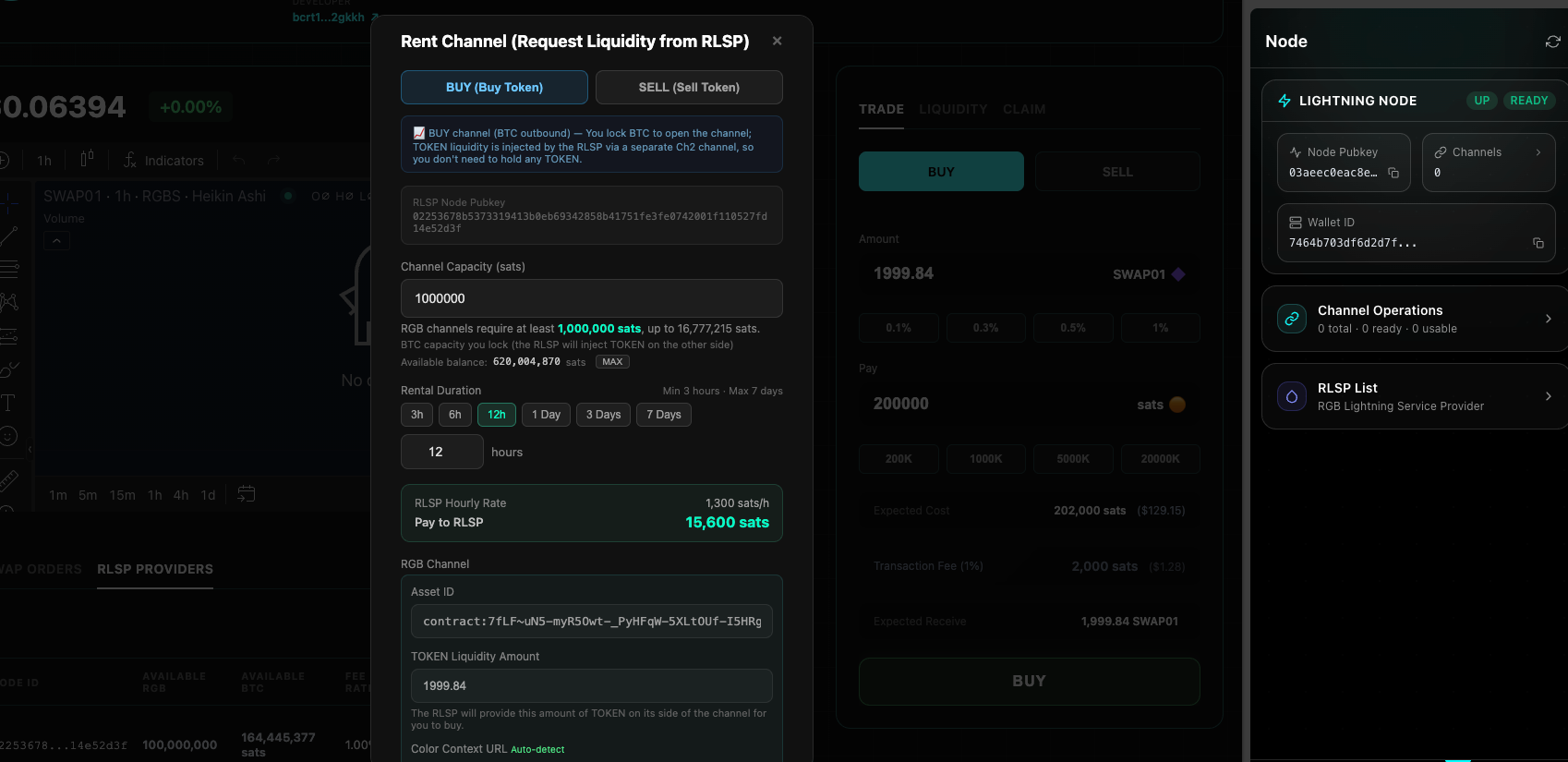Open the date range calendar icon
This screenshot has height=762, width=1568.
(246, 494)
